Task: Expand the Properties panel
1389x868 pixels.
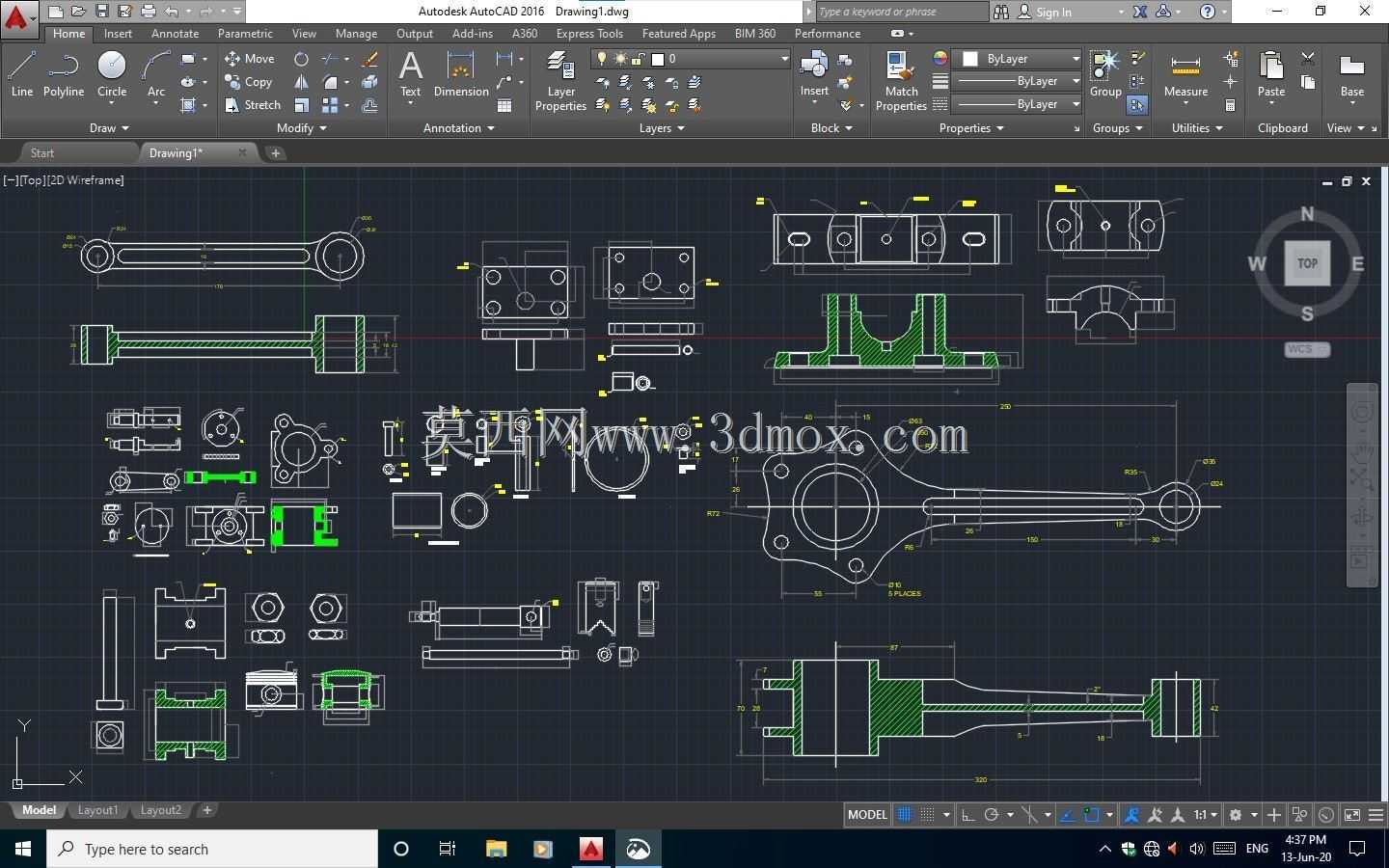Action: [971, 128]
